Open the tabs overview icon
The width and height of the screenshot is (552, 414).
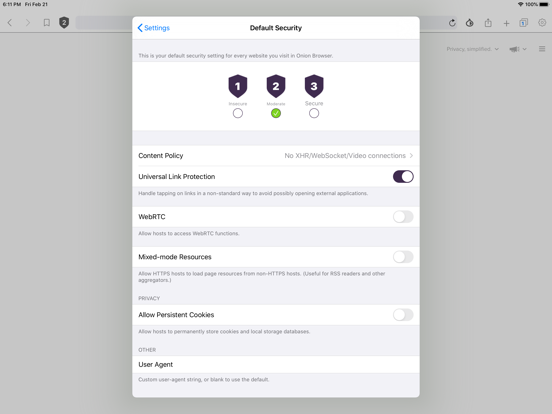(x=523, y=23)
